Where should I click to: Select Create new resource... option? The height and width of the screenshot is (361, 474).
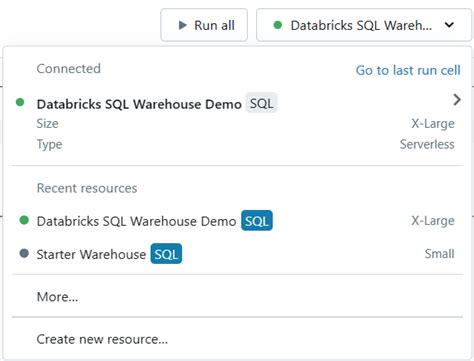102,339
